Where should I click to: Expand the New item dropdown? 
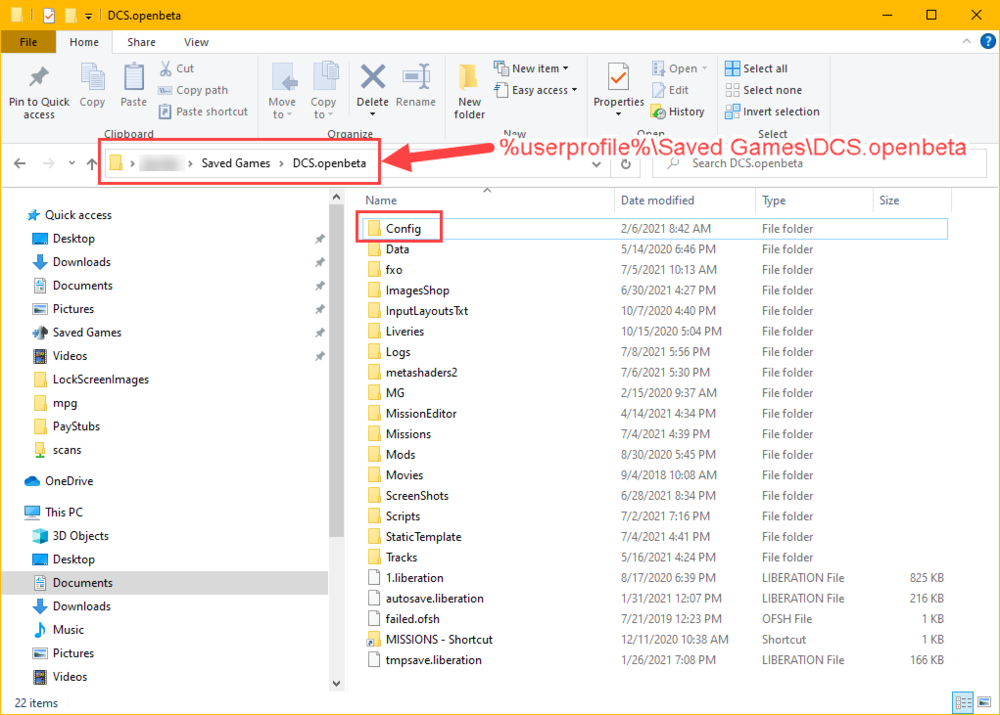(x=531, y=68)
